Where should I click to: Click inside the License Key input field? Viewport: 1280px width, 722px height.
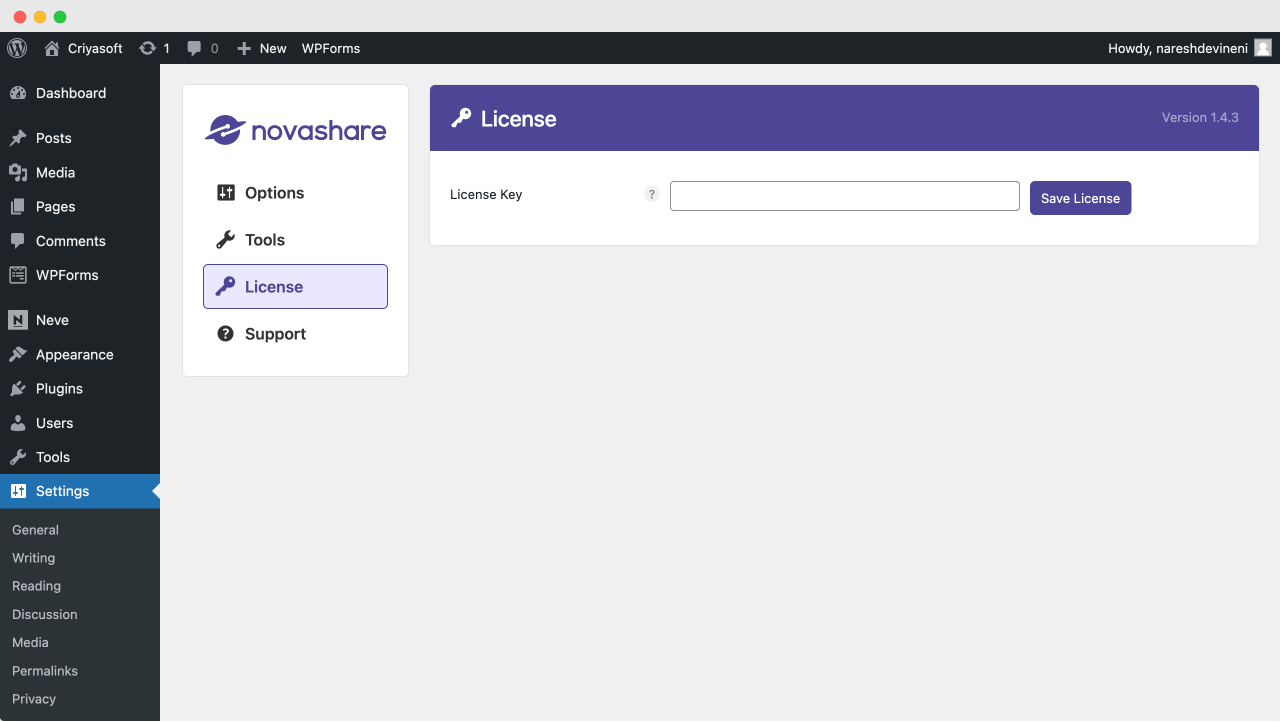[845, 196]
